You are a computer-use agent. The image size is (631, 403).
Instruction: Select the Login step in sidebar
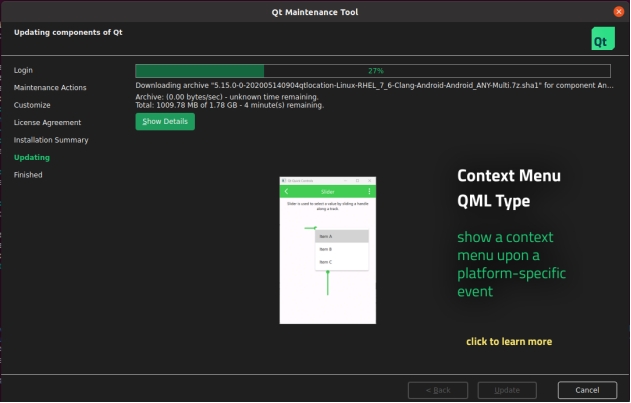click(x=23, y=70)
